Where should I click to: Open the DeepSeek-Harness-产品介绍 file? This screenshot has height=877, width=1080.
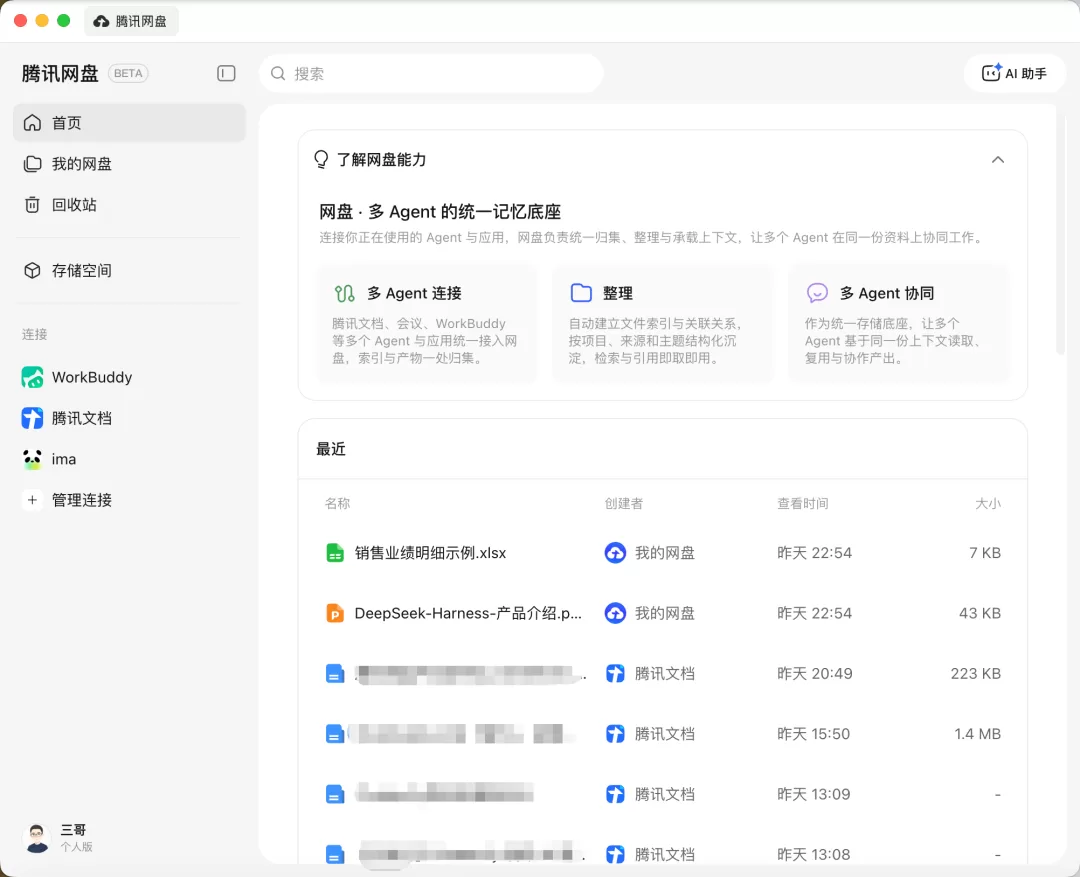tap(468, 613)
